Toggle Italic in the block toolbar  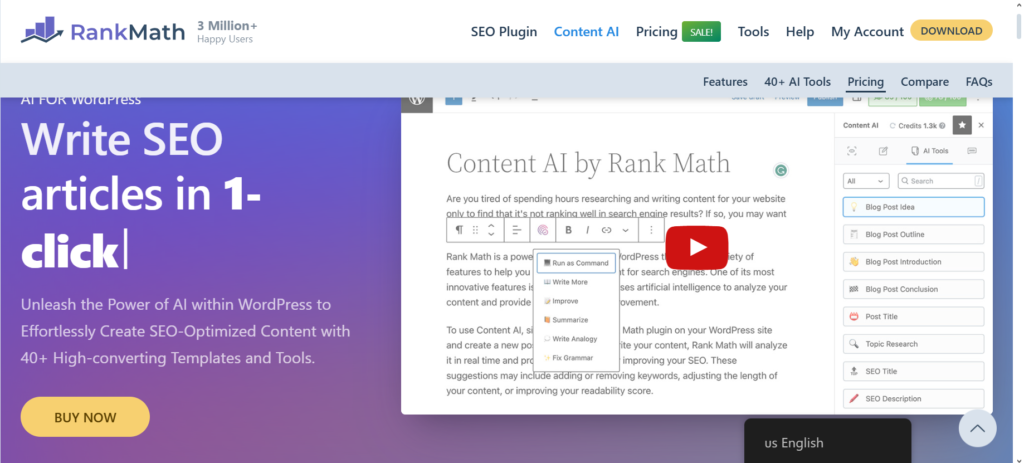coord(587,230)
